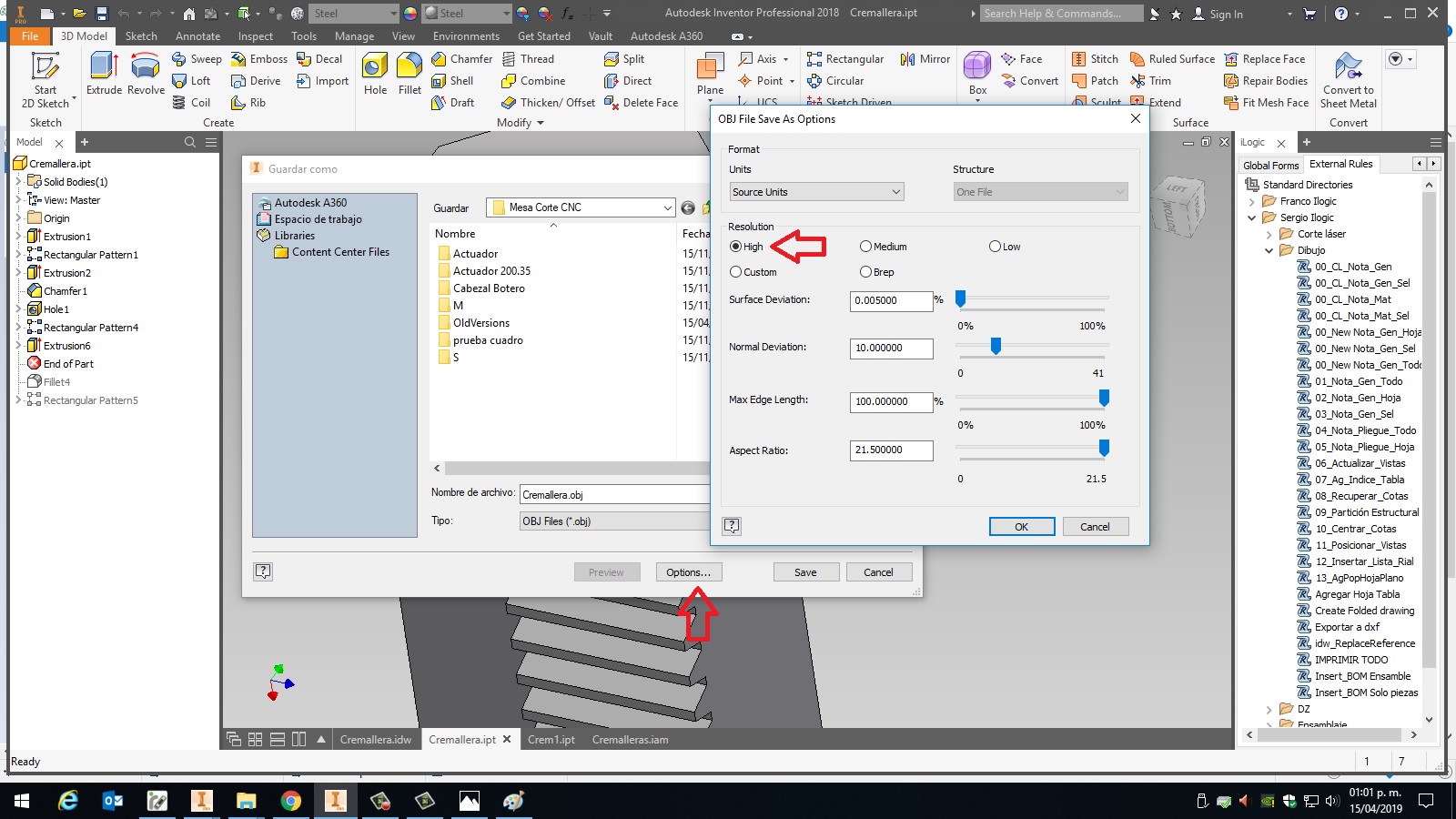Click the Thread tool

[x=528, y=59]
